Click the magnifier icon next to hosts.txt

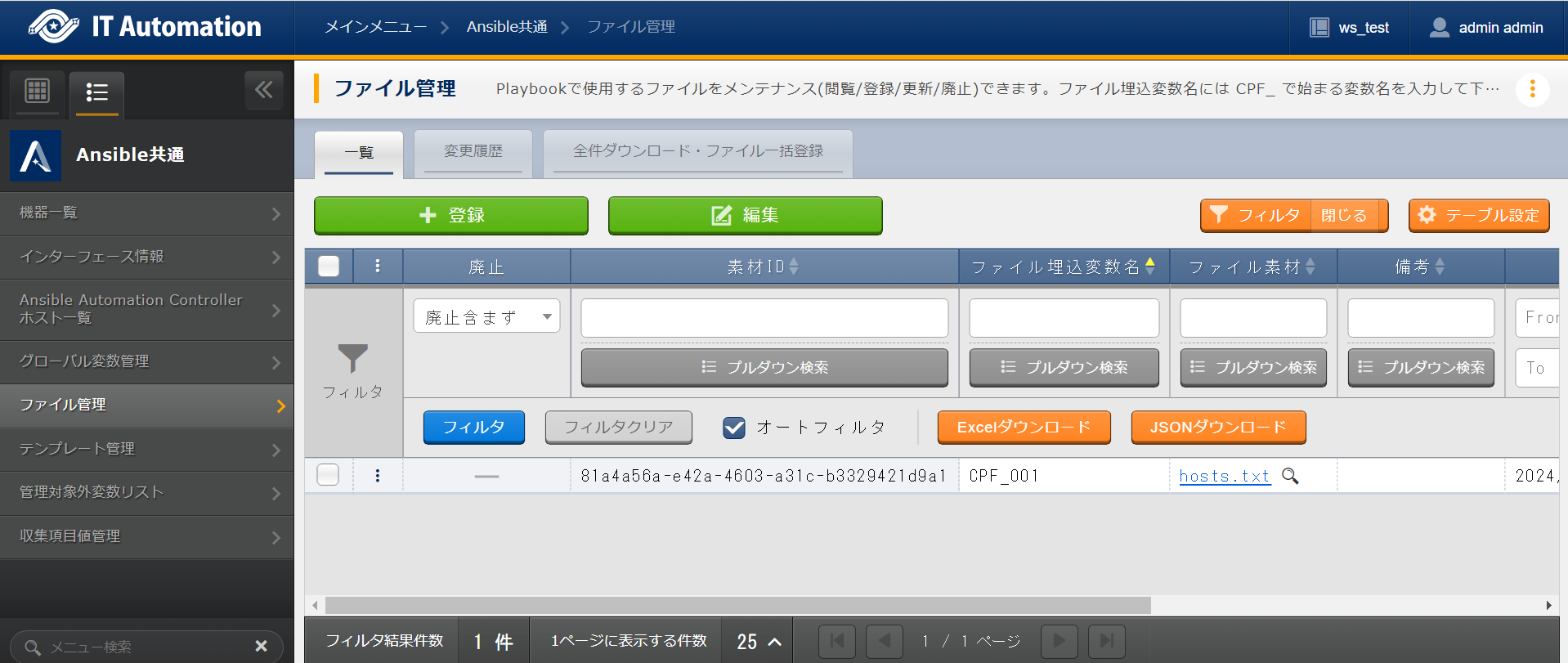pyautogui.click(x=1290, y=476)
